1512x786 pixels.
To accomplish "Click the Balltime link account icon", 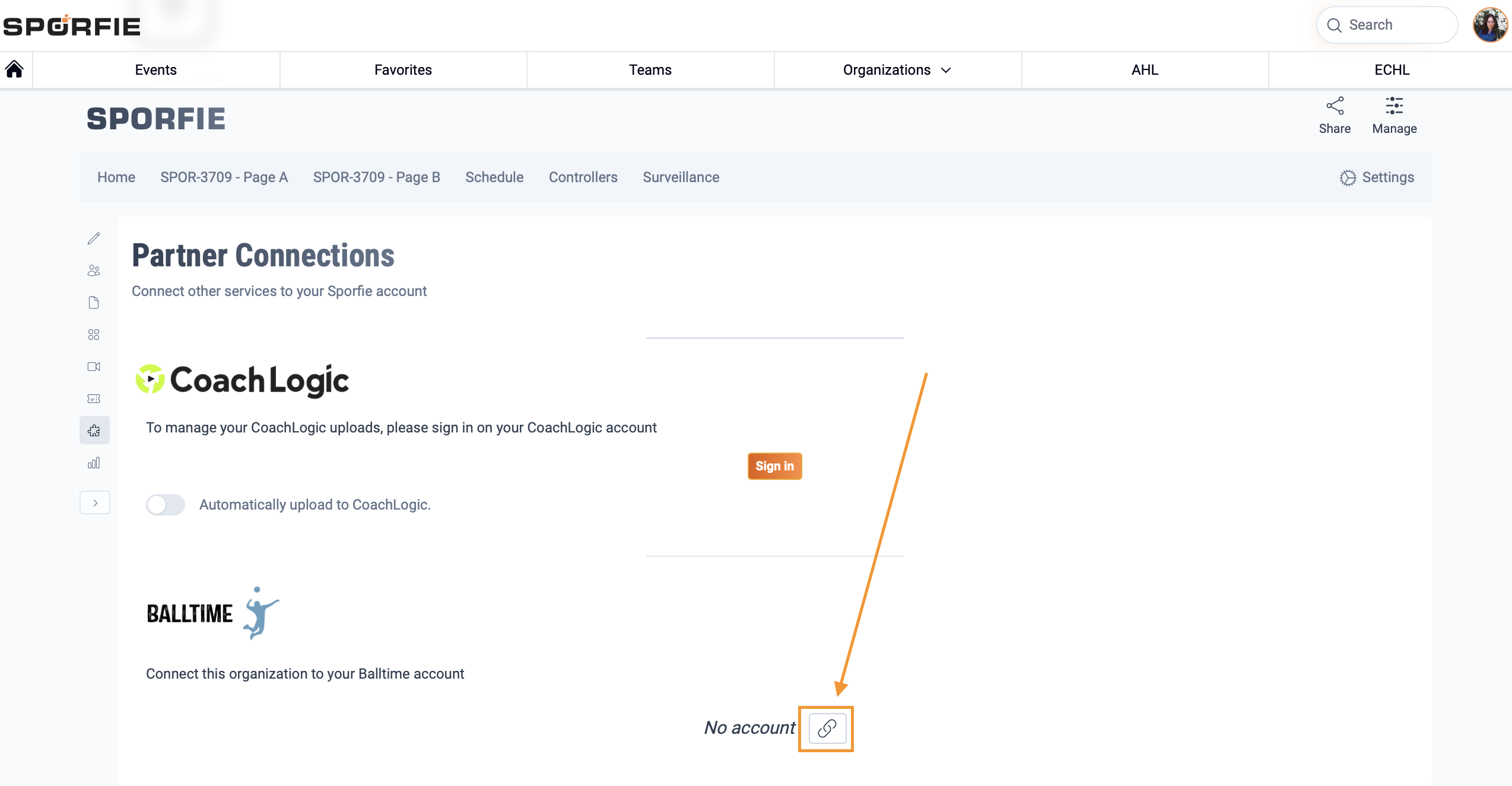I will pyautogui.click(x=827, y=728).
